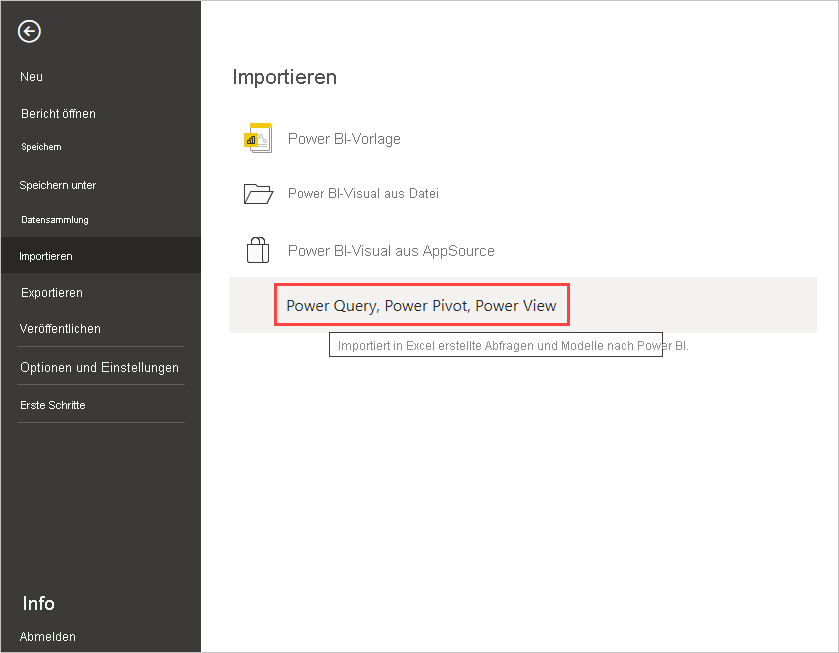The image size is (839, 653).
Task: Choose Power BI-Visual aus AppSource
Action: click(x=389, y=250)
